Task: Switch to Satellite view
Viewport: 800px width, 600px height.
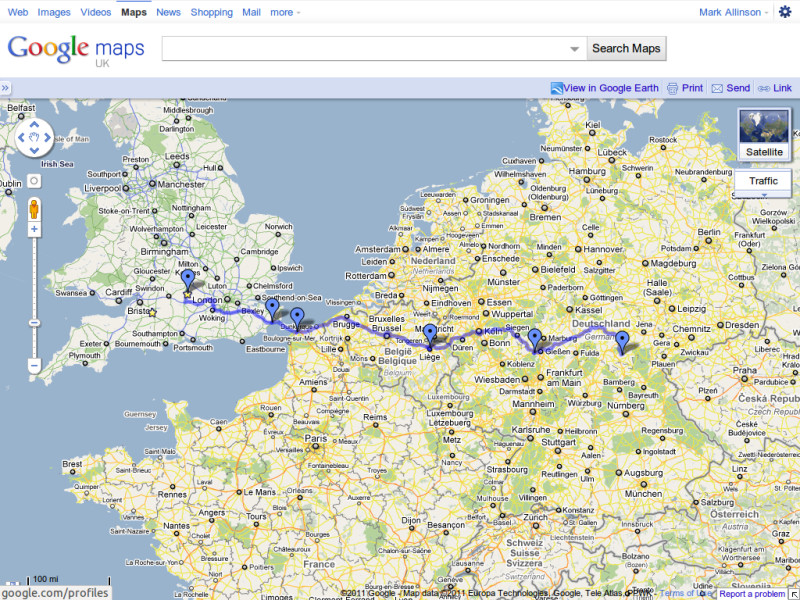Action: pyautogui.click(x=764, y=134)
